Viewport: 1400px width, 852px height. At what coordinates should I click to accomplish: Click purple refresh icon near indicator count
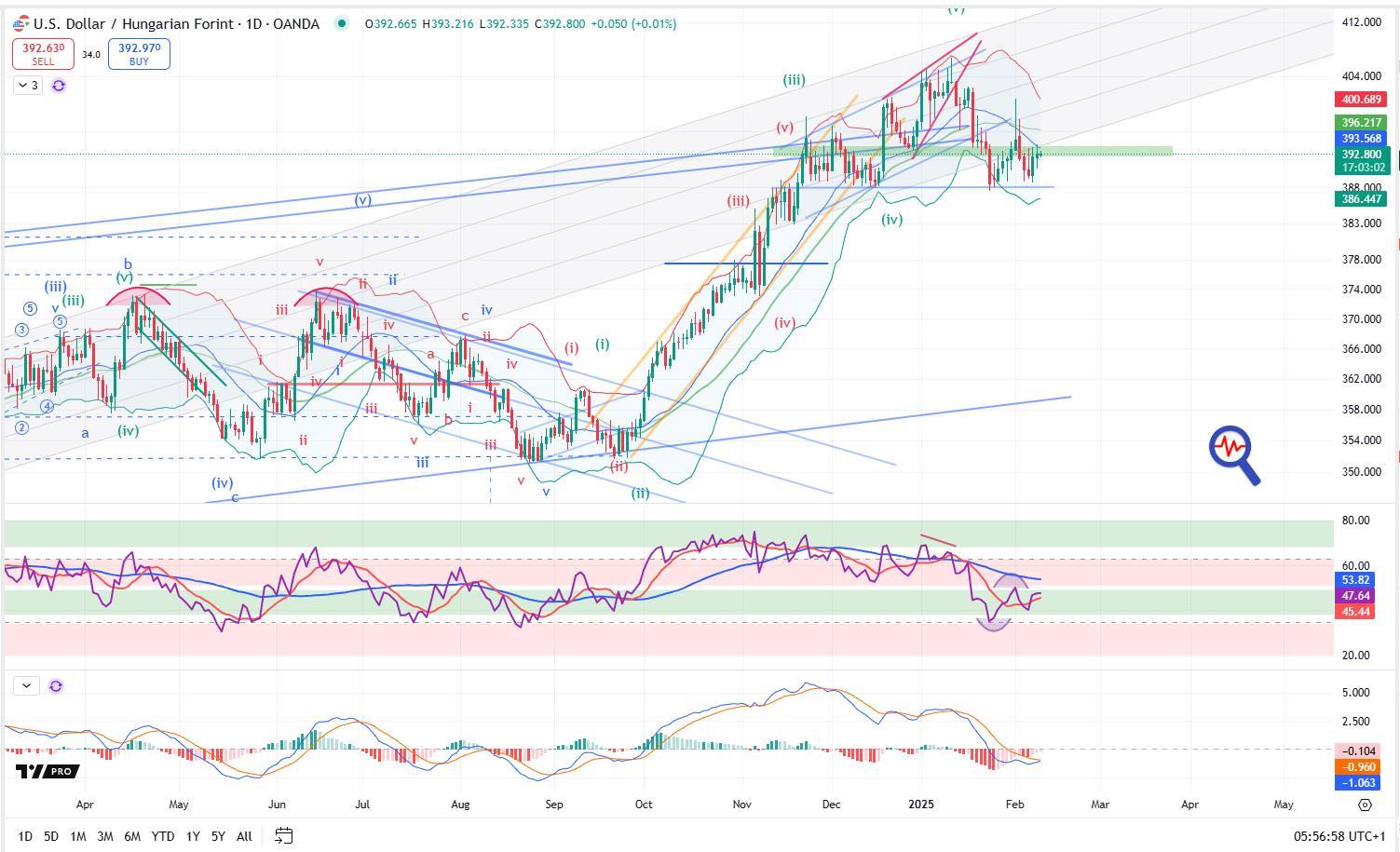coord(59,86)
